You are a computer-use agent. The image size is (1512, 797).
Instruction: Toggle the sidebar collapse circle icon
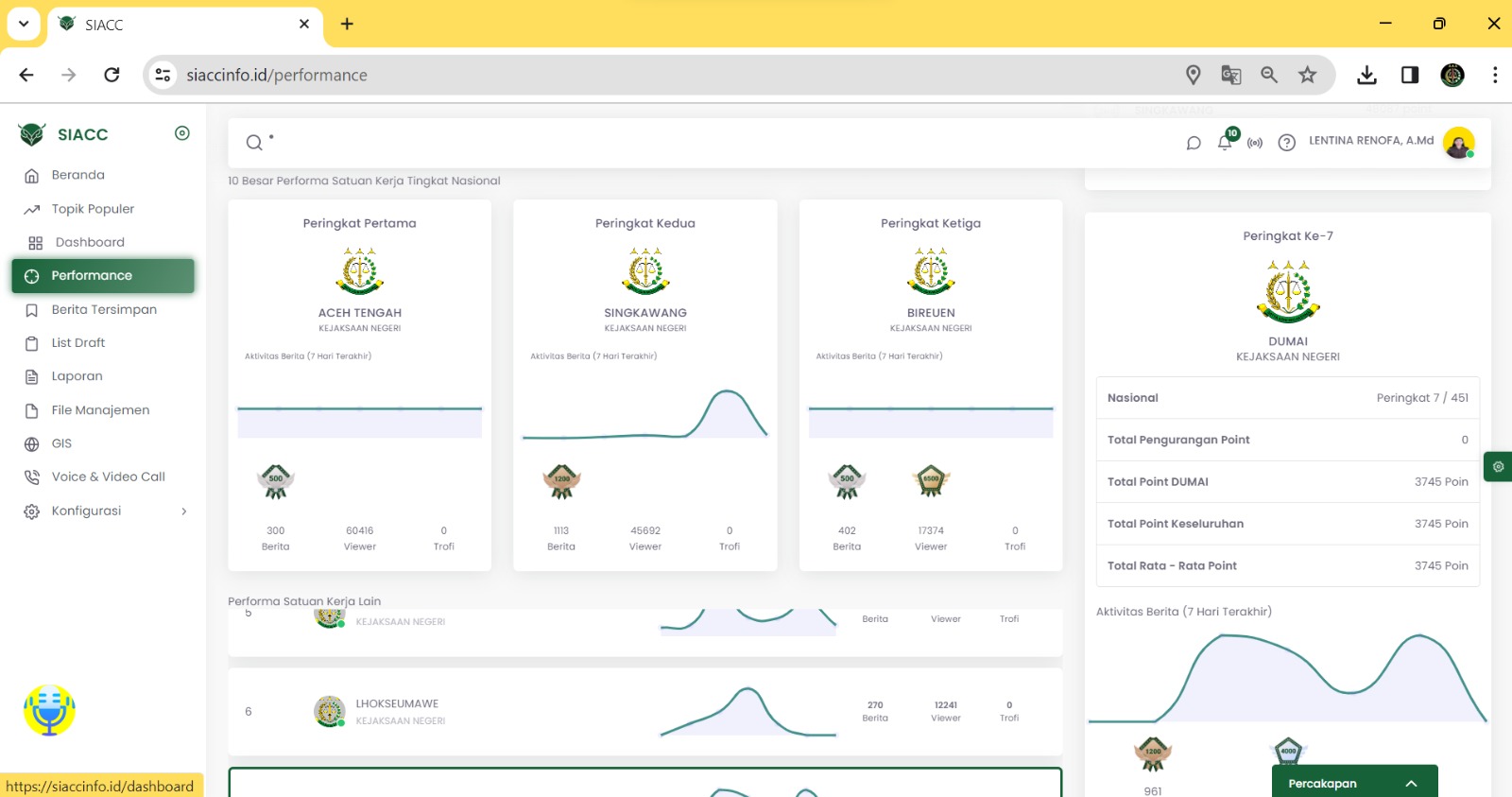pyautogui.click(x=182, y=133)
